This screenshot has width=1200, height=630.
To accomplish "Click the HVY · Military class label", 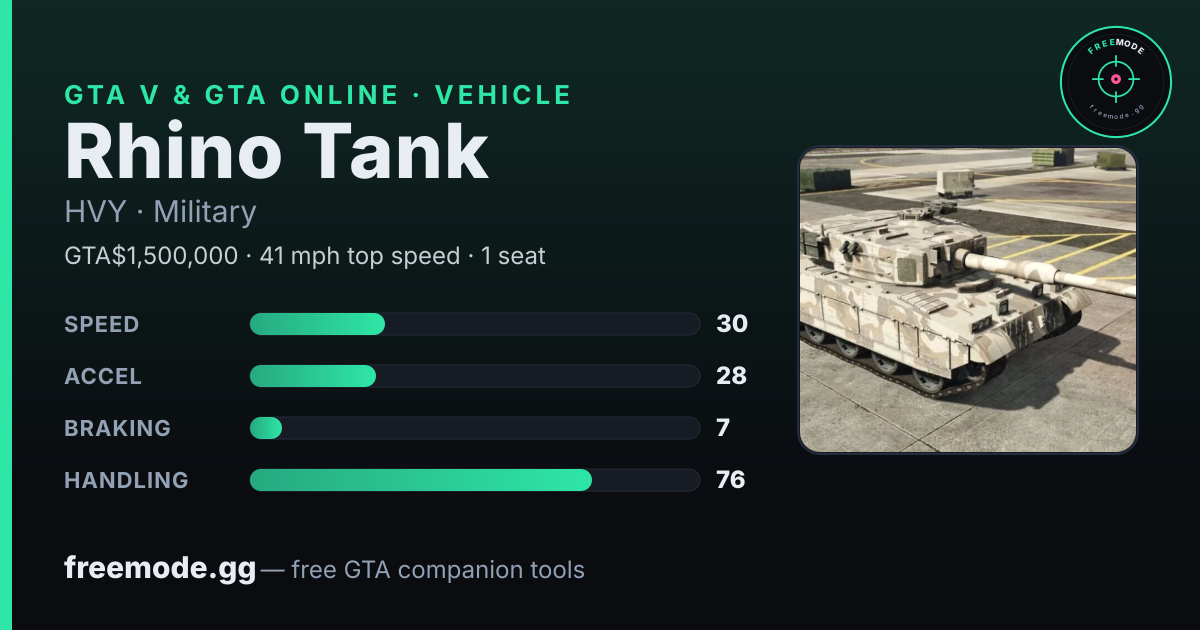I will point(160,212).
